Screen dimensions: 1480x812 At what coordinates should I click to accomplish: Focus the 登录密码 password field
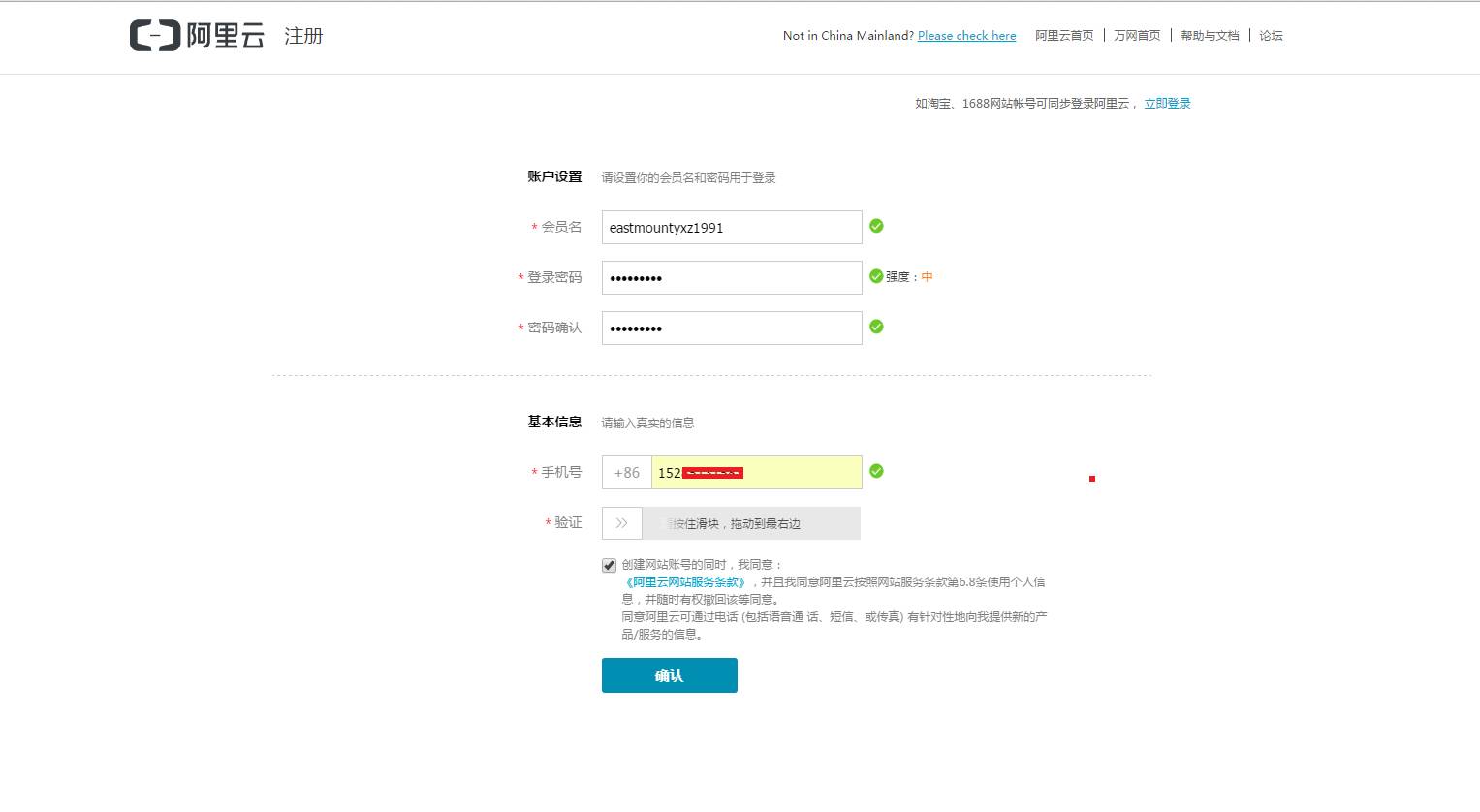coord(732,278)
